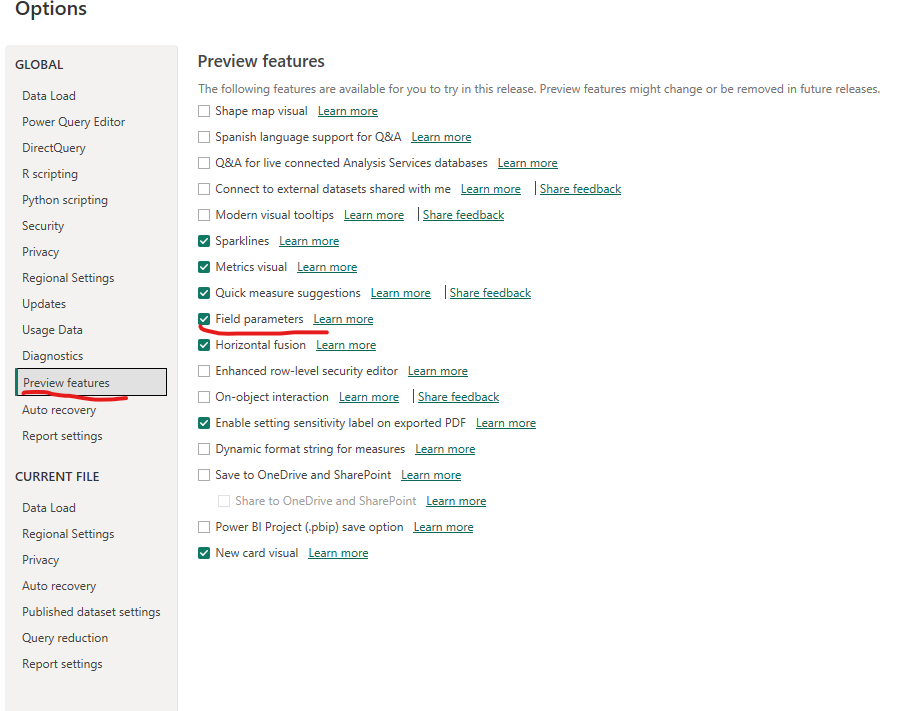This screenshot has height=711, width=906.
Task: Check Save to OneDrive and SharePoint
Action: point(203,475)
